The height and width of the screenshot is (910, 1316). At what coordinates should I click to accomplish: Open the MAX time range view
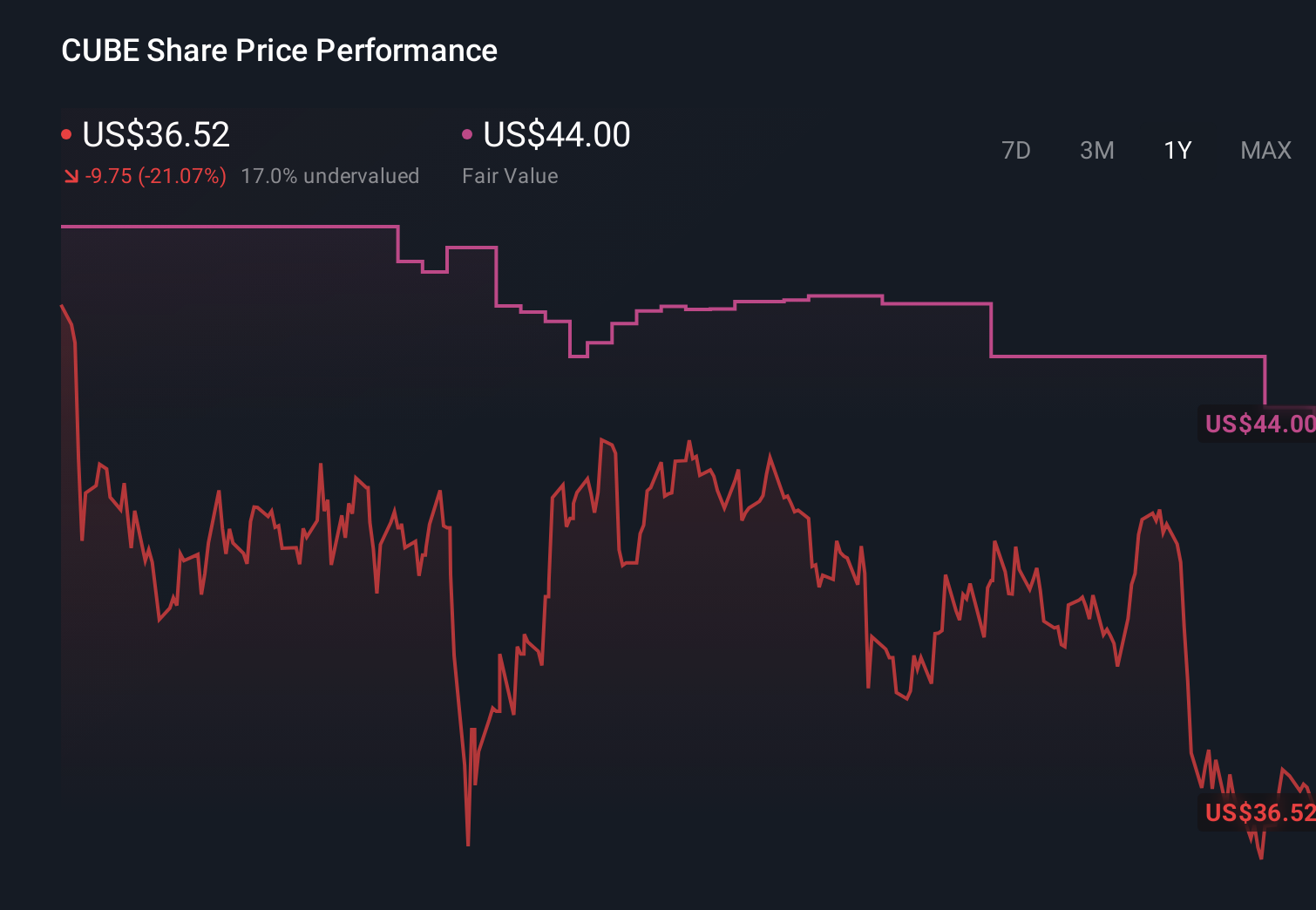pyautogui.click(x=1265, y=150)
